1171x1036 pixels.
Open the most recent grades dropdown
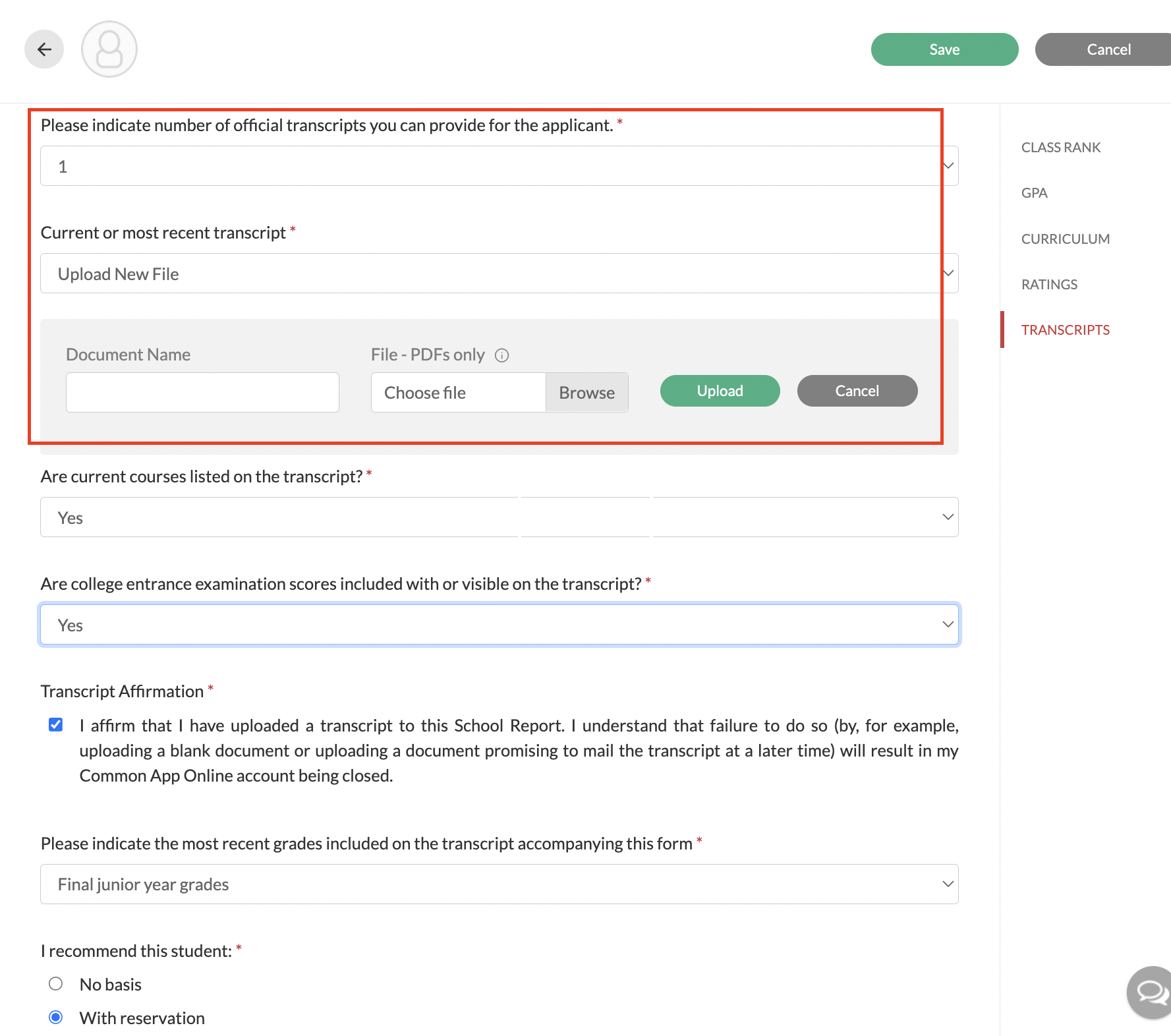[x=500, y=884]
